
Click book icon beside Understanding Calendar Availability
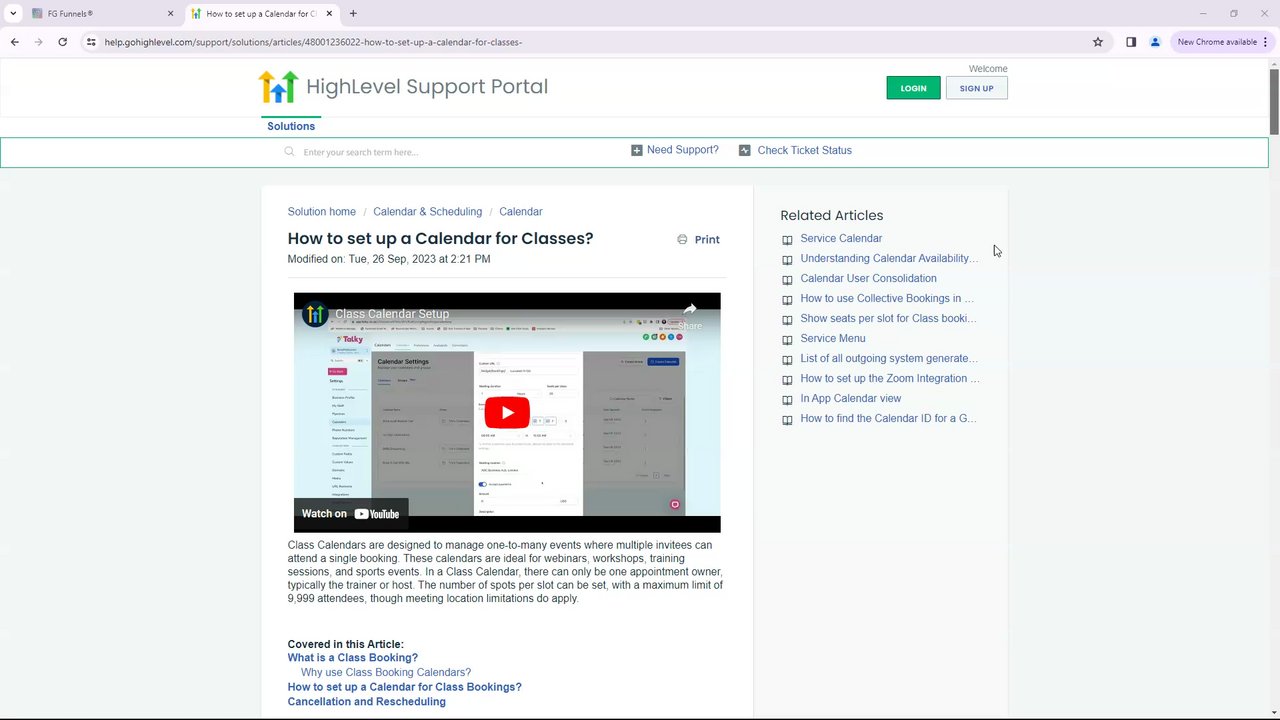point(787,260)
